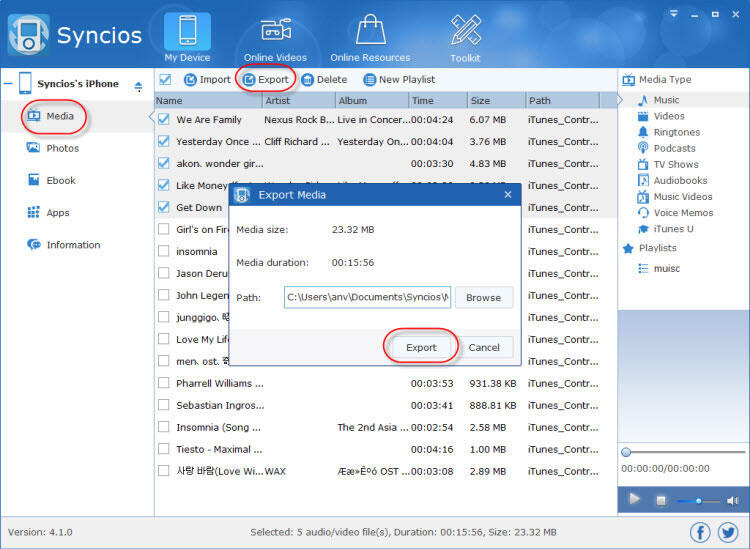The height and width of the screenshot is (549, 750).
Task: Sort the list by Time column
Action: [x=438, y=100]
